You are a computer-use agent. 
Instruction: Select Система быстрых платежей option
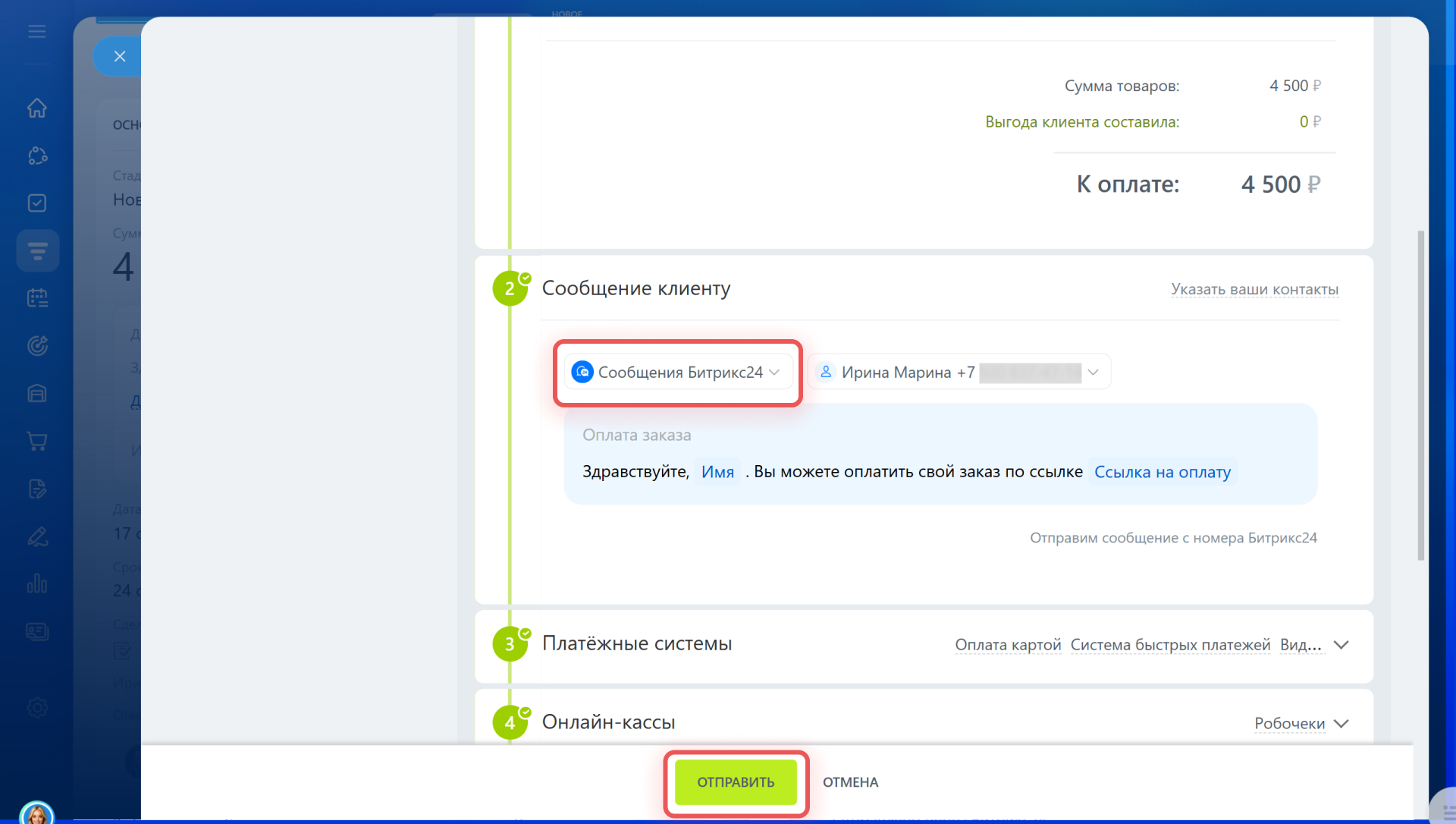1170,645
